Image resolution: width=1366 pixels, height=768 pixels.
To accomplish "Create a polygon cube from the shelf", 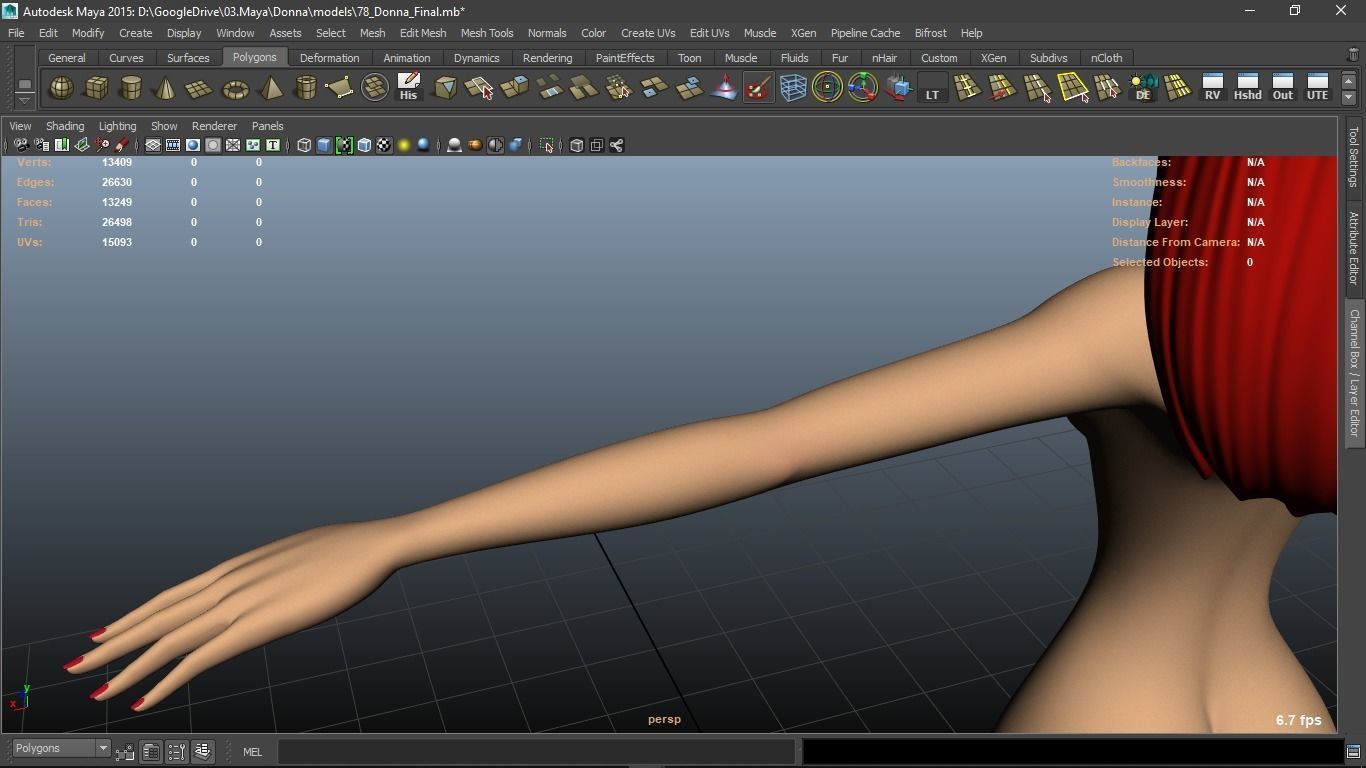I will pyautogui.click(x=96, y=88).
